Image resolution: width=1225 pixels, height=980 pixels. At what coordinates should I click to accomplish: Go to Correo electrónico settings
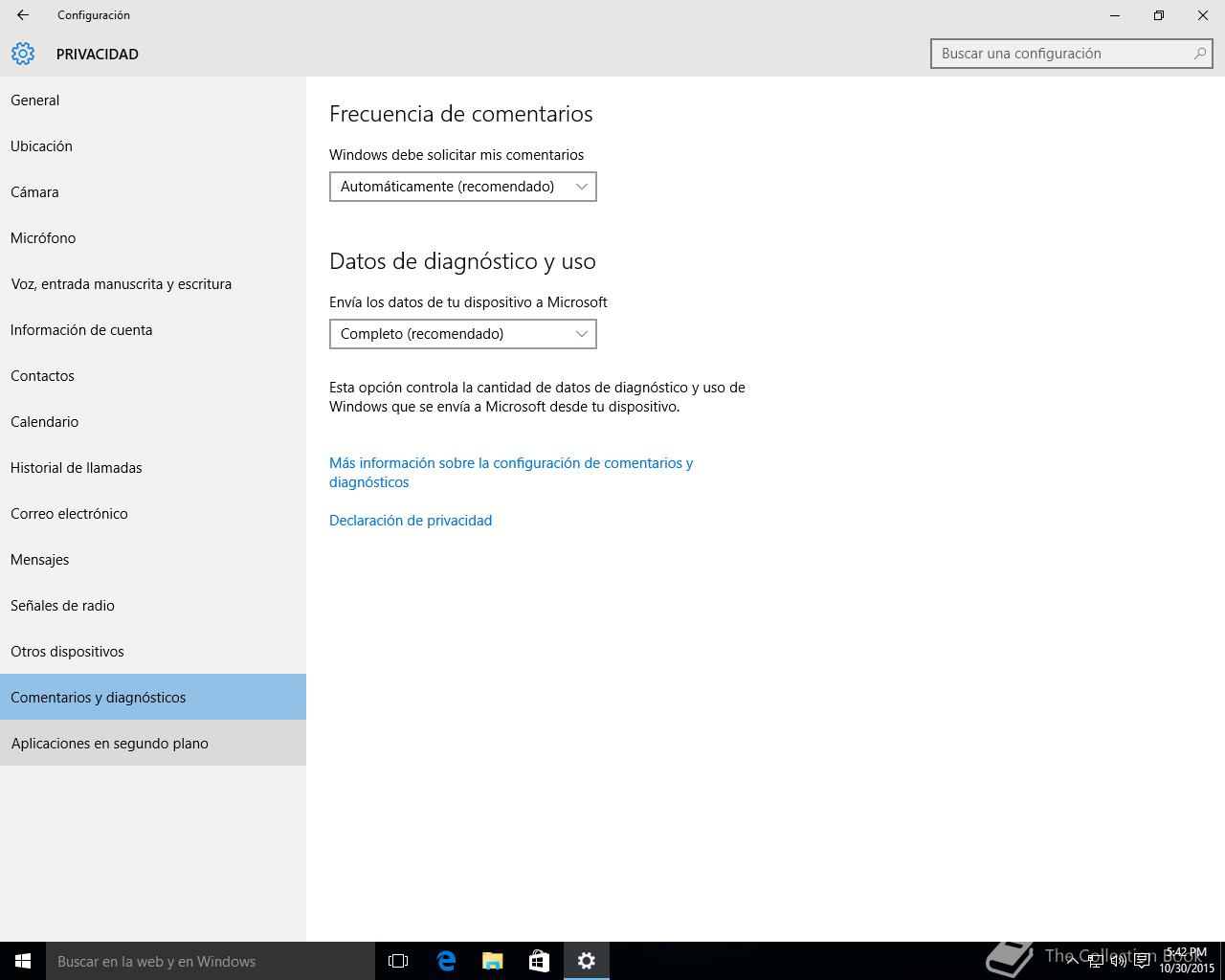pyautogui.click(x=153, y=514)
